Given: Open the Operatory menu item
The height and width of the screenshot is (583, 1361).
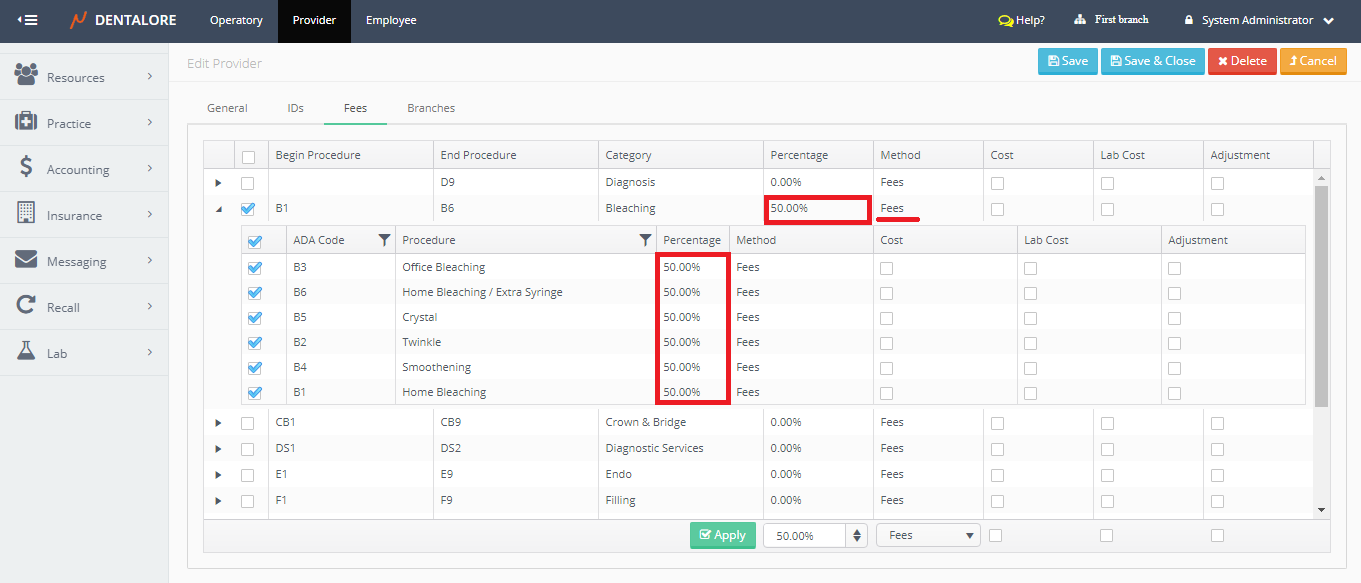Looking at the screenshot, I should [236, 20].
